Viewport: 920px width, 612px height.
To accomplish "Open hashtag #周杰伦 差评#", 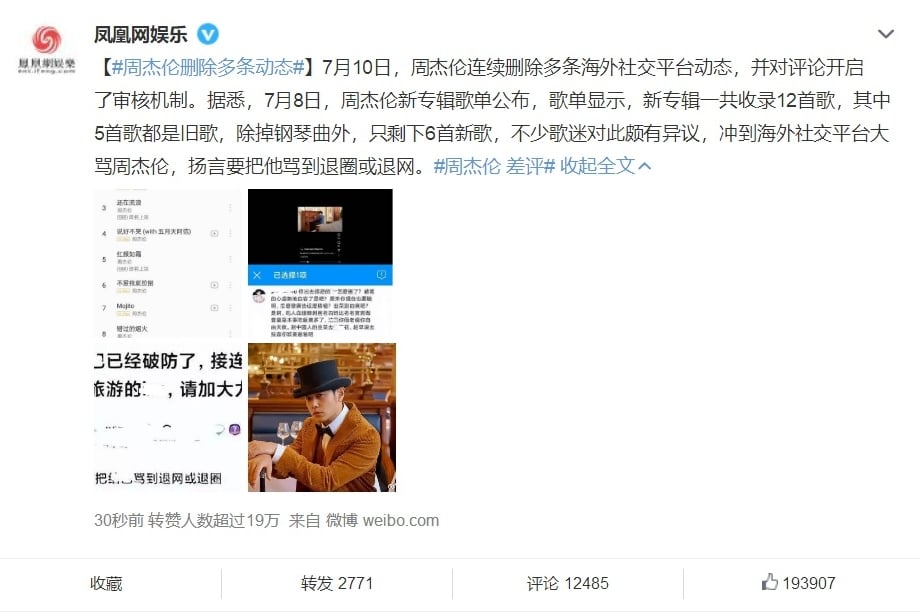I will click(494, 166).
